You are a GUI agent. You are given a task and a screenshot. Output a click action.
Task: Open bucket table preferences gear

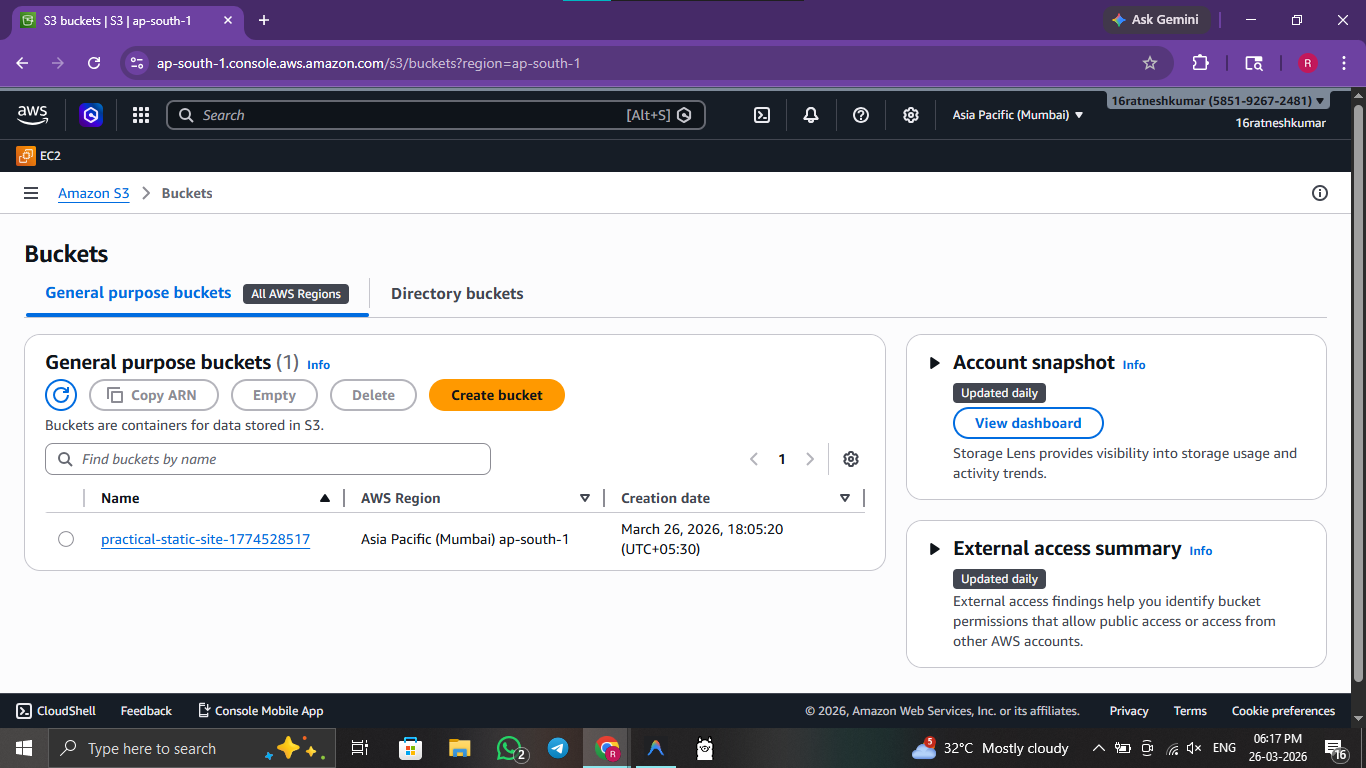851,459
